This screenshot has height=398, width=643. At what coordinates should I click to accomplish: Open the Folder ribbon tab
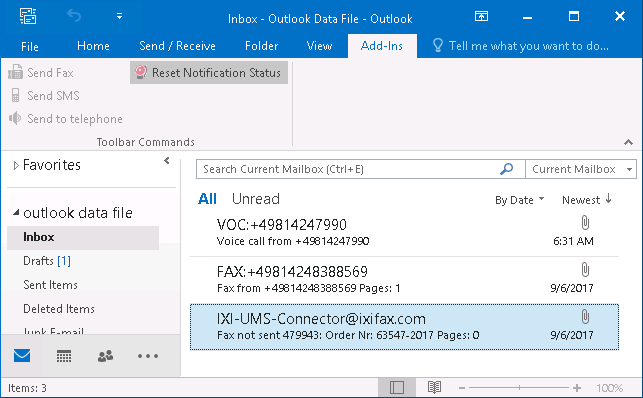tap(261, 46)
